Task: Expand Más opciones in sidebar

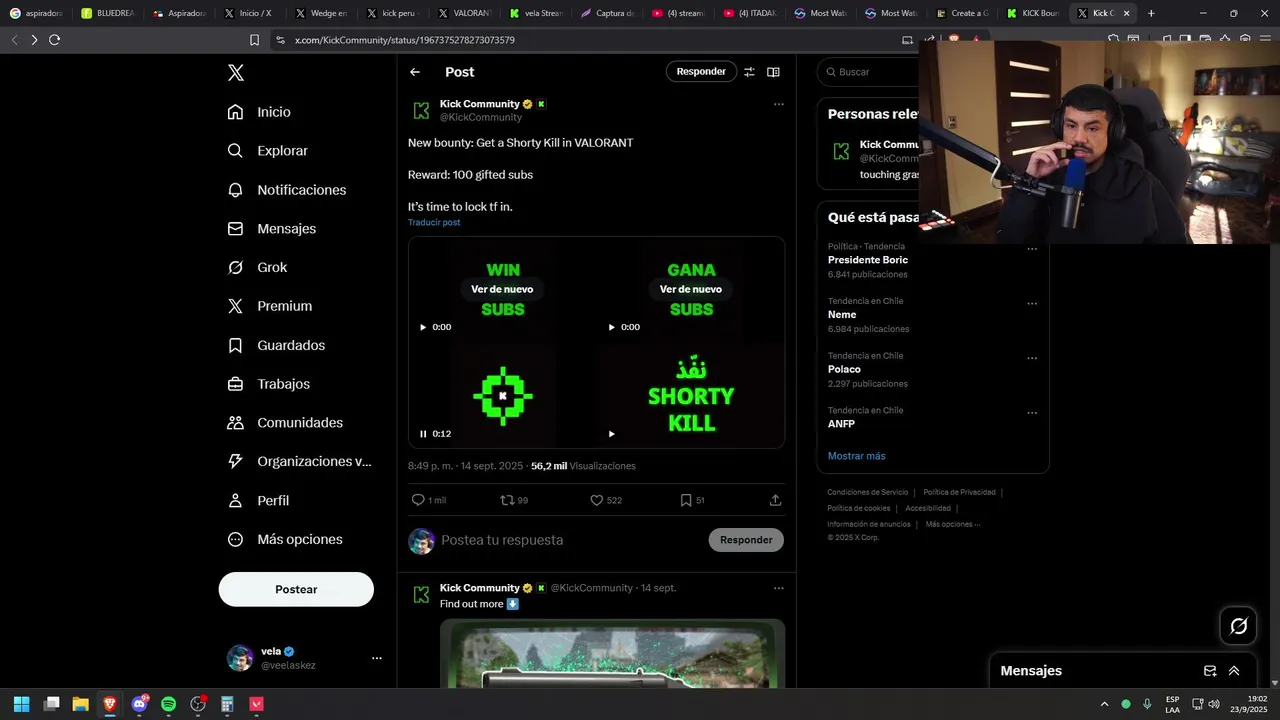Action: (285, 539)
